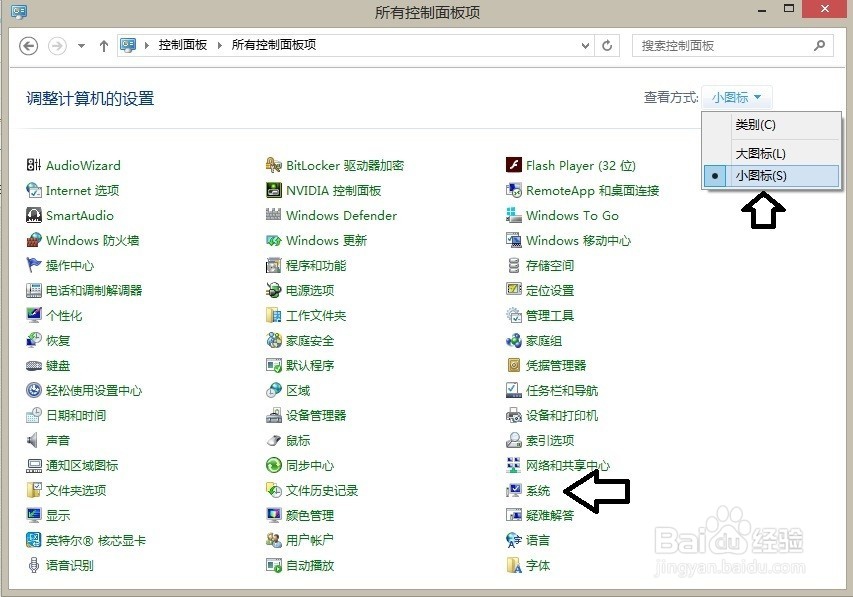This screenshot has width=853, height=597.
Task: Open the RemoteApp 和桌面连接 link
Action: tap(592, 190)
